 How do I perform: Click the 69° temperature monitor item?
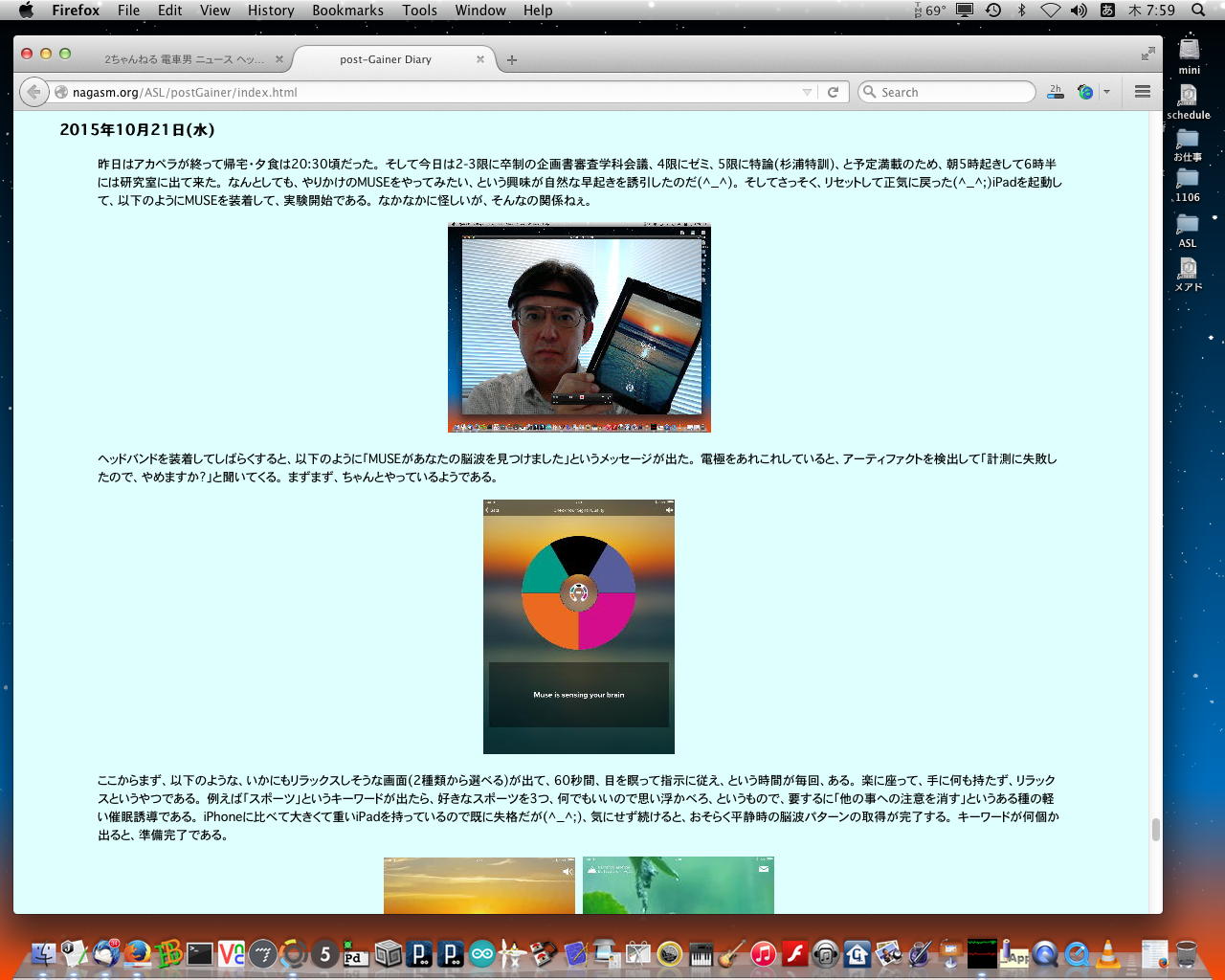click(x=929, y=10)
